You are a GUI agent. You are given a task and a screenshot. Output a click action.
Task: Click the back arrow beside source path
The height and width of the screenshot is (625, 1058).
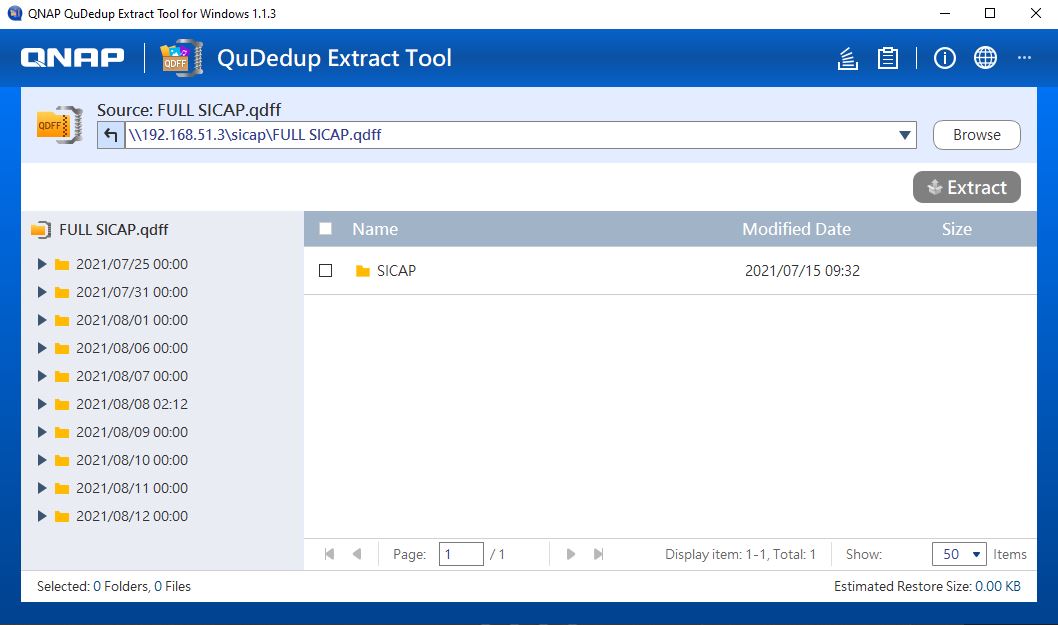(111, 135)
